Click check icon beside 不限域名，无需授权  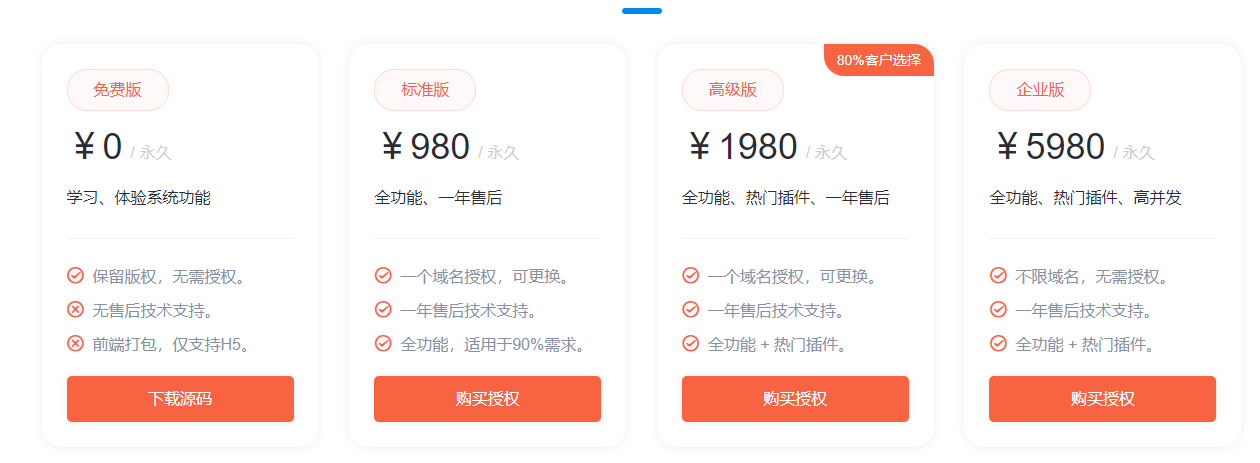pyautogui.click(x=998, y=276)
